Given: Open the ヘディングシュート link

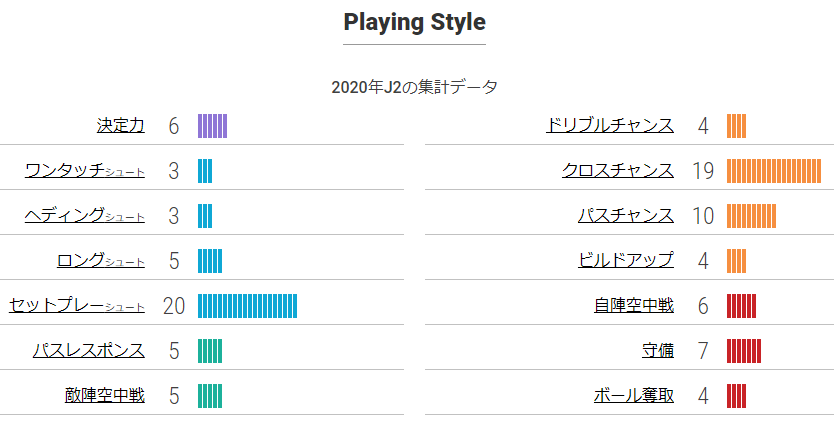Looking at the screenshot, I should (85, 216).
